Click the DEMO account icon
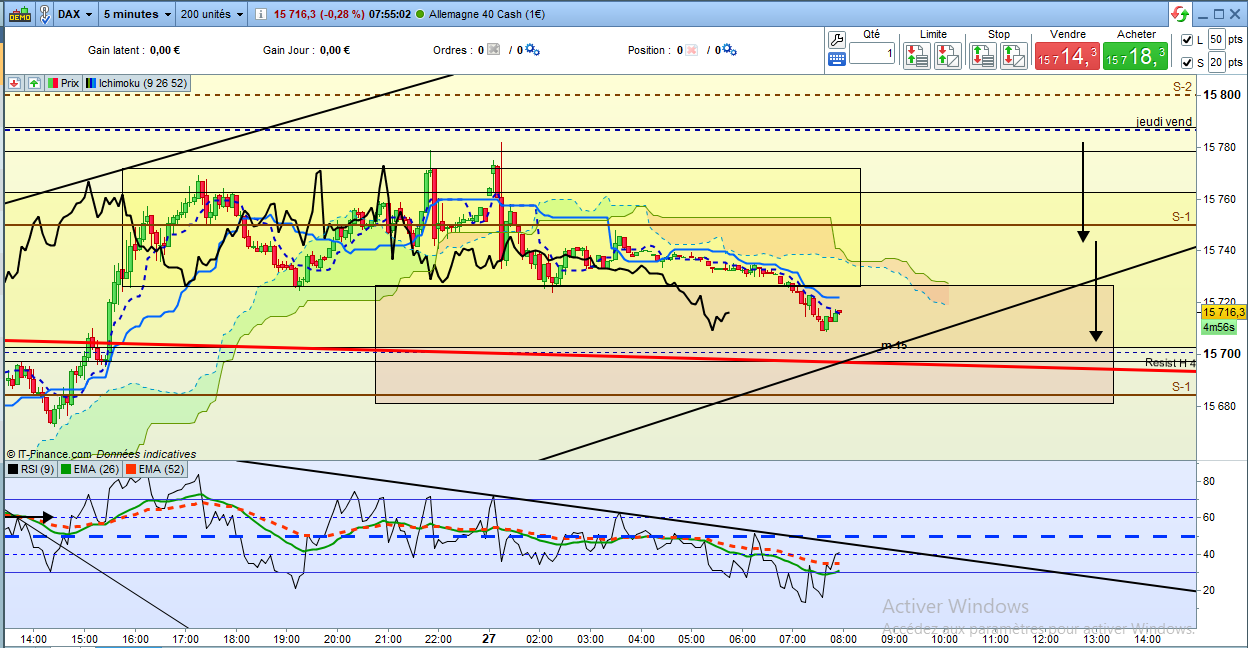 point(19,14)
